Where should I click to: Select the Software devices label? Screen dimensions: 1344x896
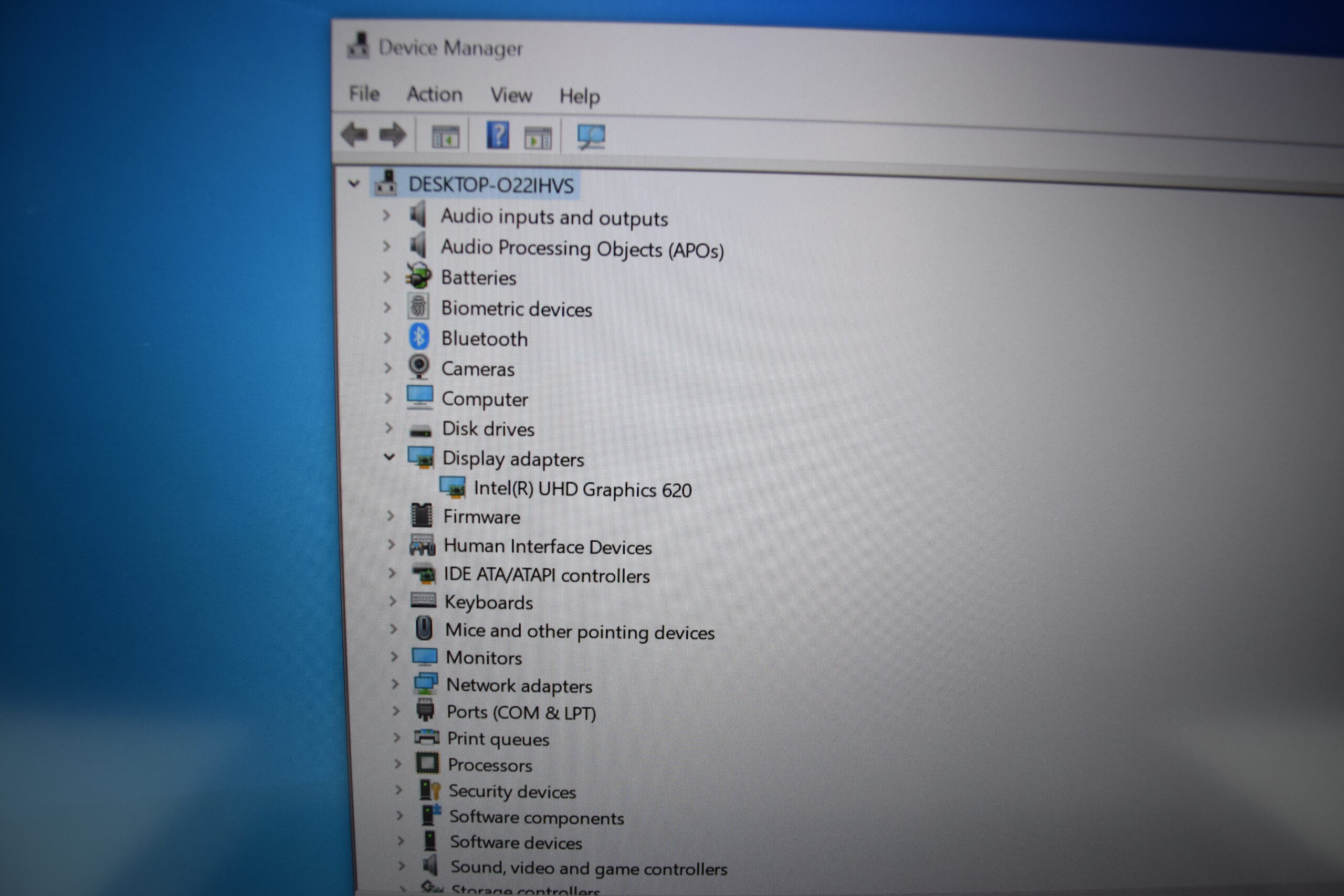516,842
